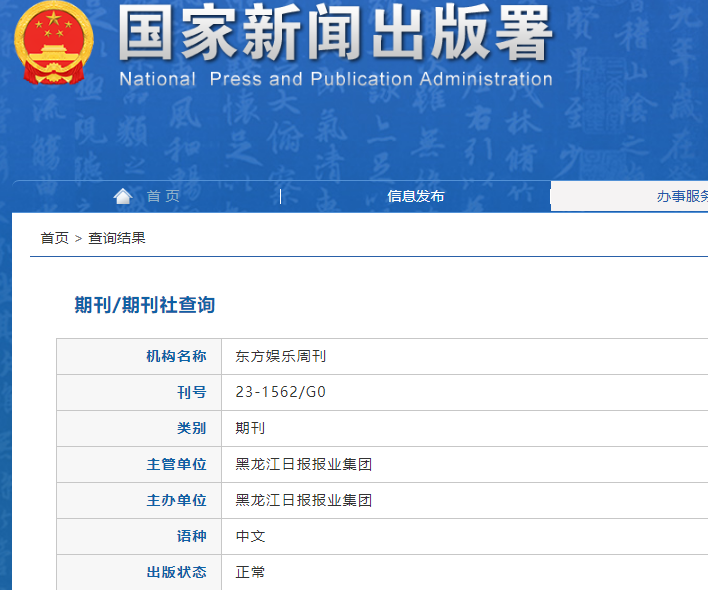Viewport: 708px width, 590px height.
Task: Select 黑龙江日报报业集团 in 主办单位 row
Action: point(303,500)
